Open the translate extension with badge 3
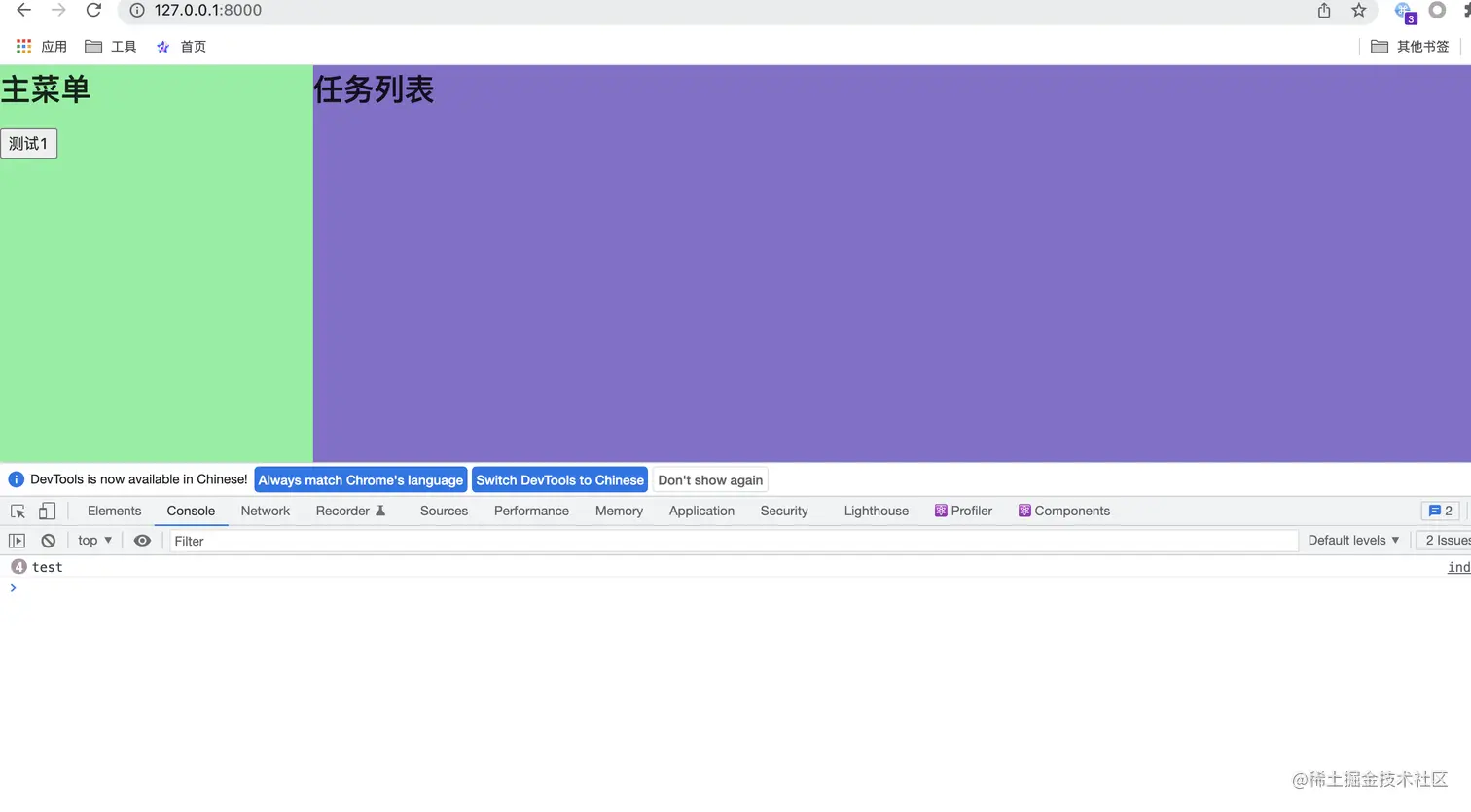This screenshot has width=1471, height=812. [x=1405, y=12]
